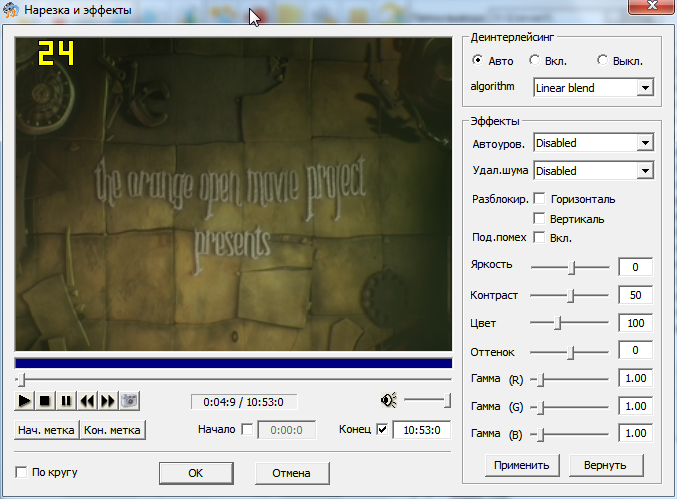Click the Яркость value field
Screen dimensions: 677x499
coord(635,267)
